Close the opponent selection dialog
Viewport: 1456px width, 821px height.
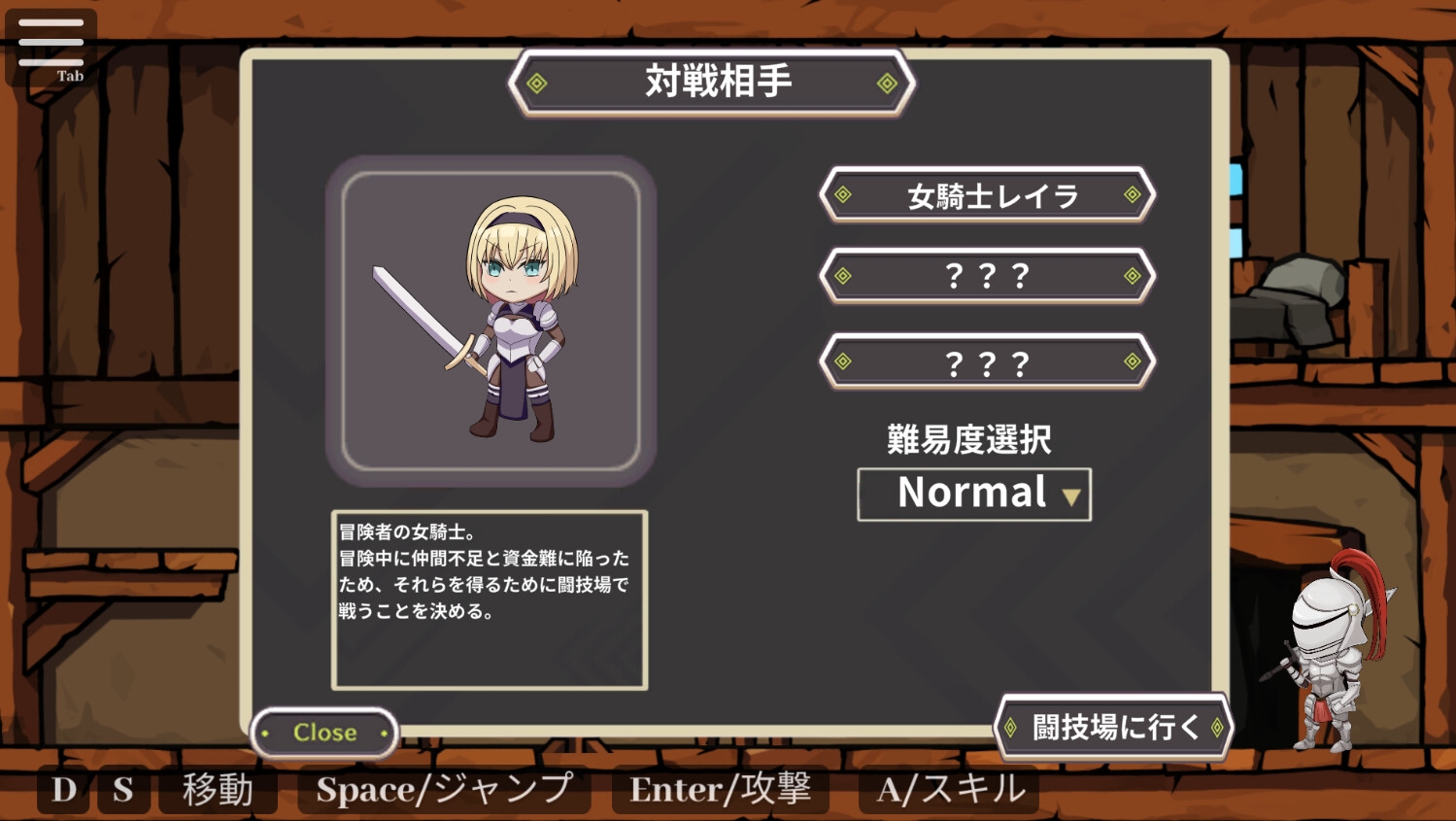click(324, 733)
